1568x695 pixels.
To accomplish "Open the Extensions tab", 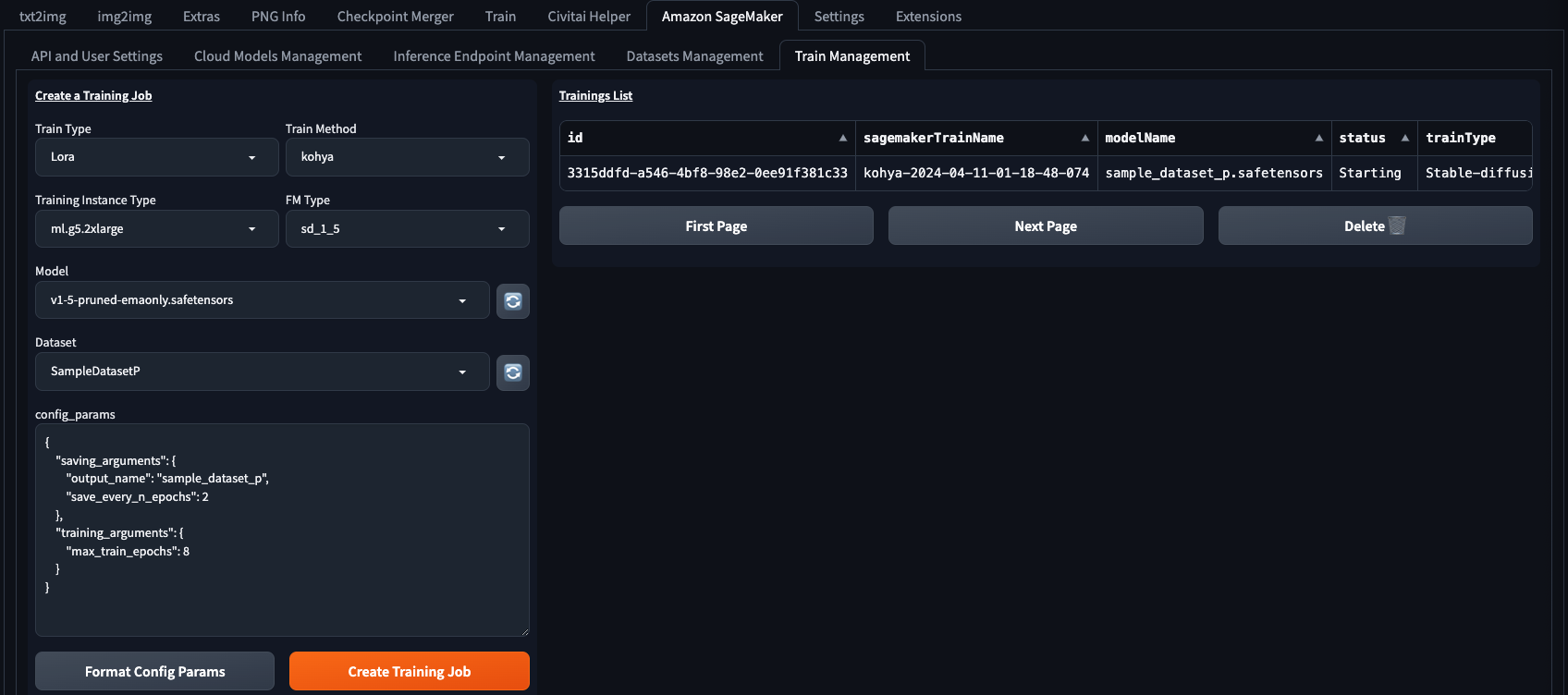I will (x=928, y=17).
